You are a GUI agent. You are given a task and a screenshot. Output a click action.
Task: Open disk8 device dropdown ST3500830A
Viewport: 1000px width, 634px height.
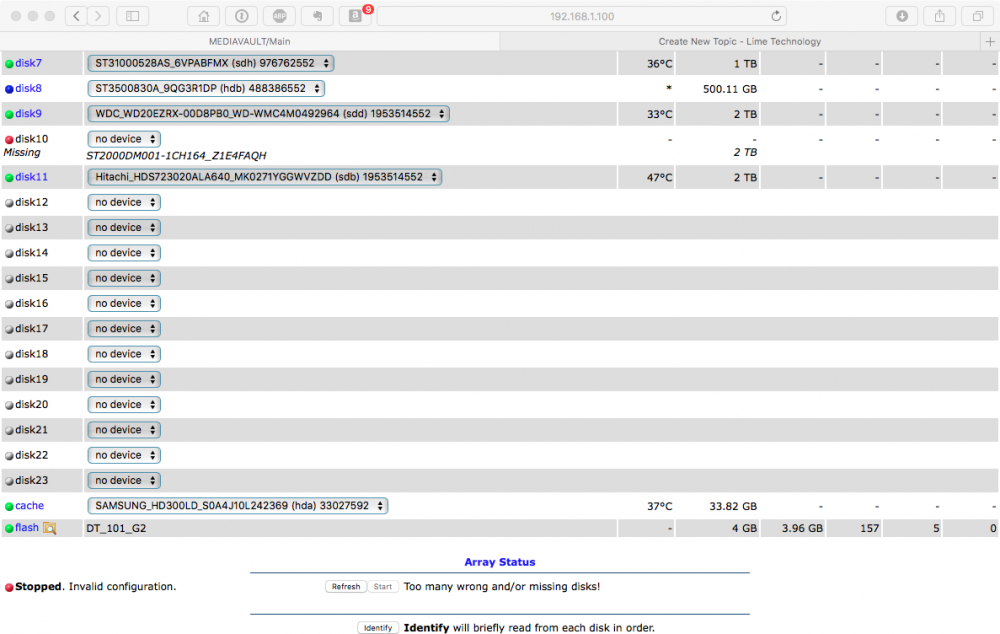(x=206, y=88)
